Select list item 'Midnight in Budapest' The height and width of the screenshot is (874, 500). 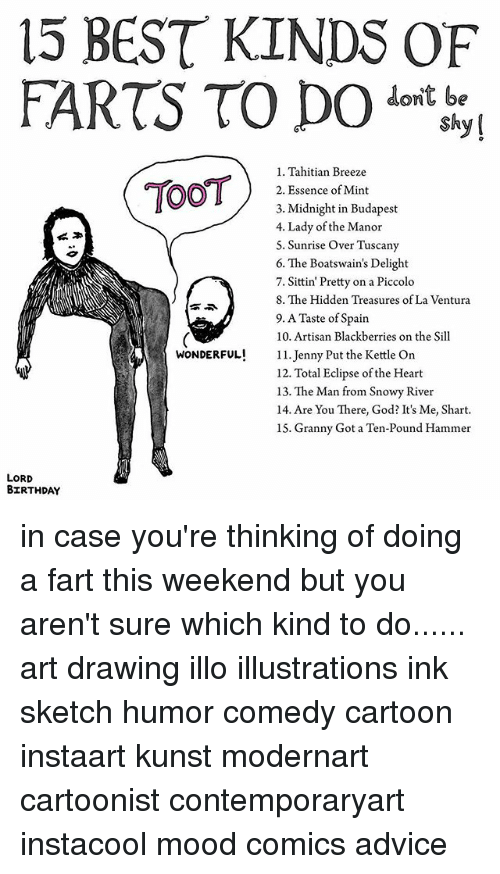pyautogui.click(x=337, y=208)
